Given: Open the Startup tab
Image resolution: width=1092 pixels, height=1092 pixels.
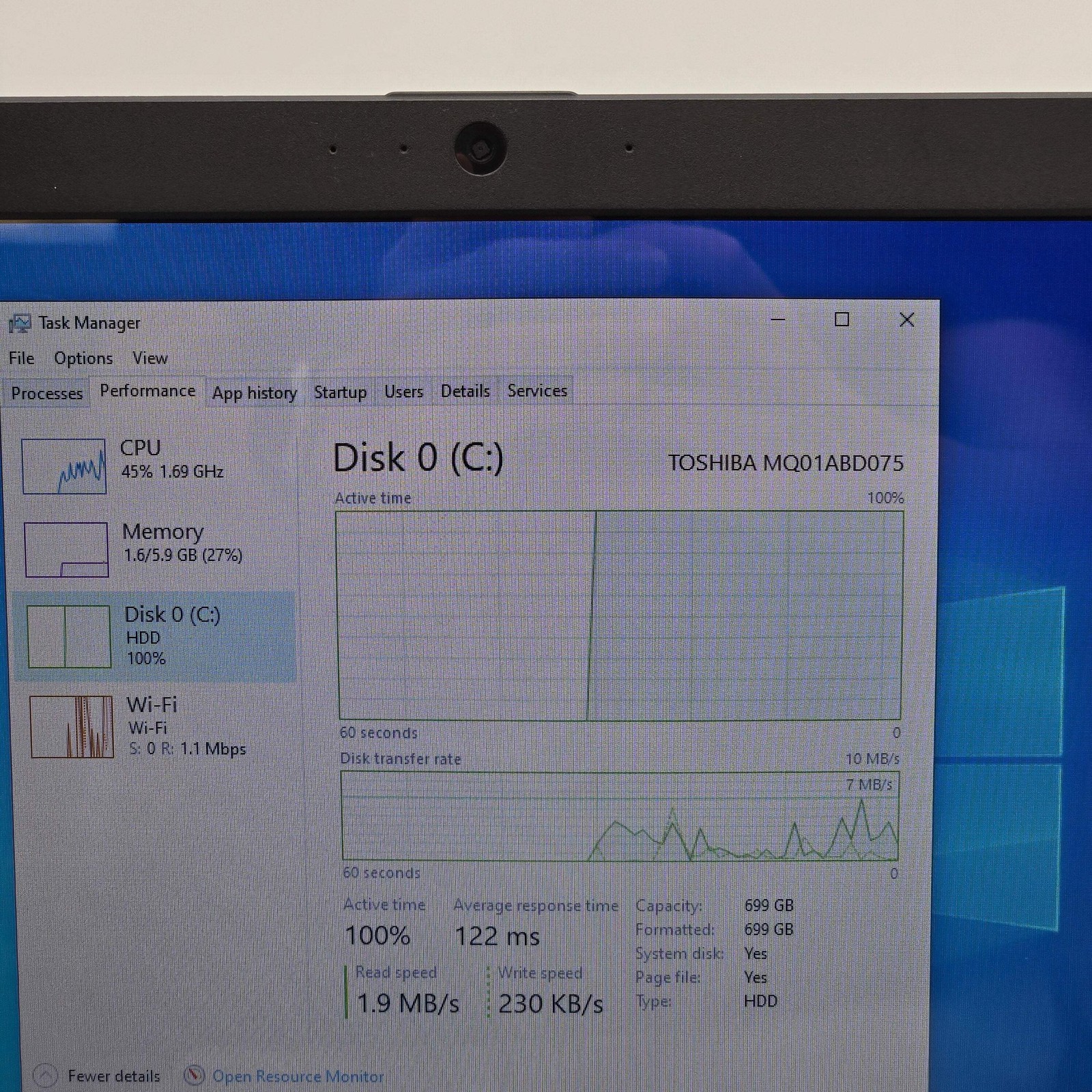Looking at the screenshot, I should 340,392.
